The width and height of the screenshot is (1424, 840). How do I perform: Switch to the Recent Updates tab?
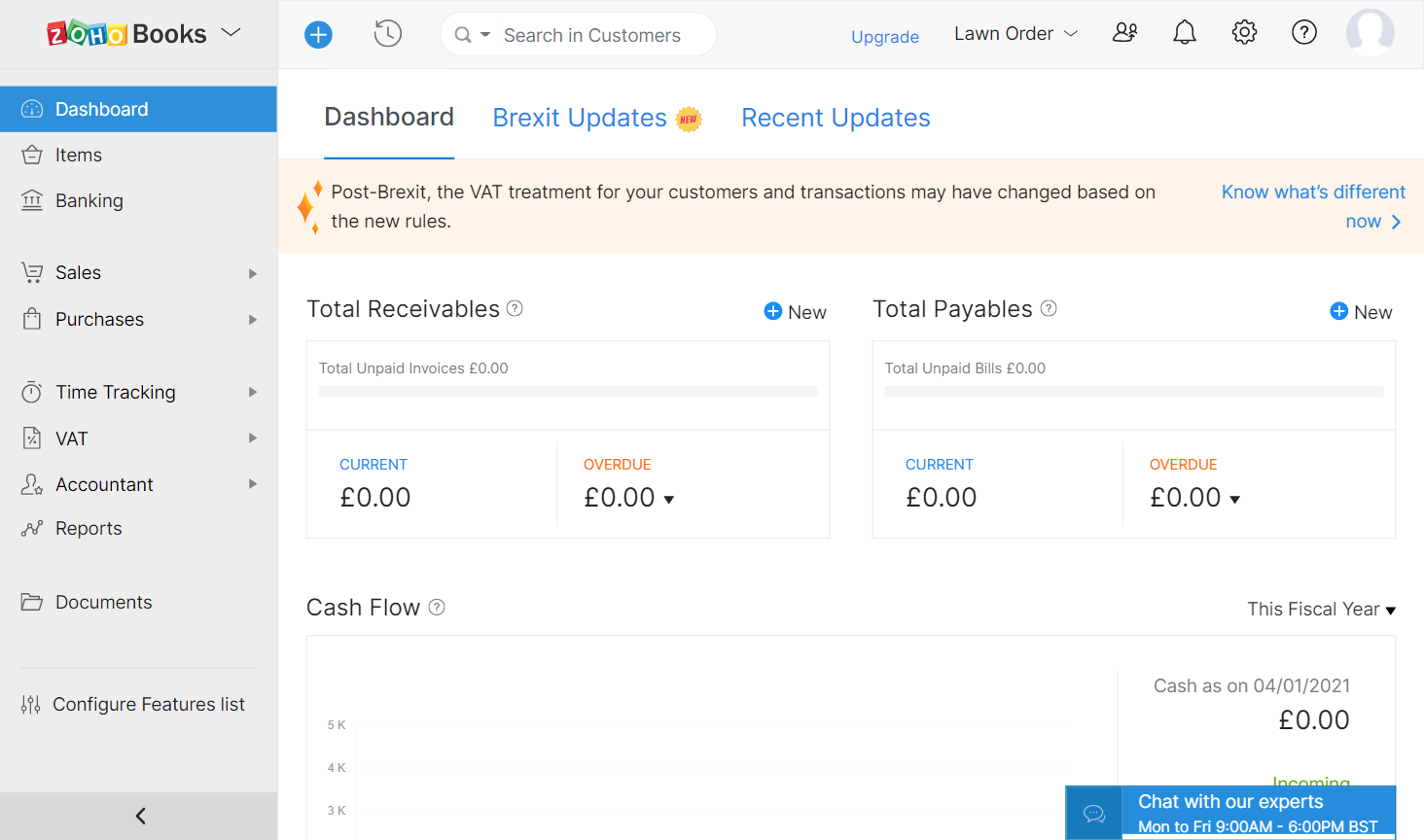coord(836,118)
